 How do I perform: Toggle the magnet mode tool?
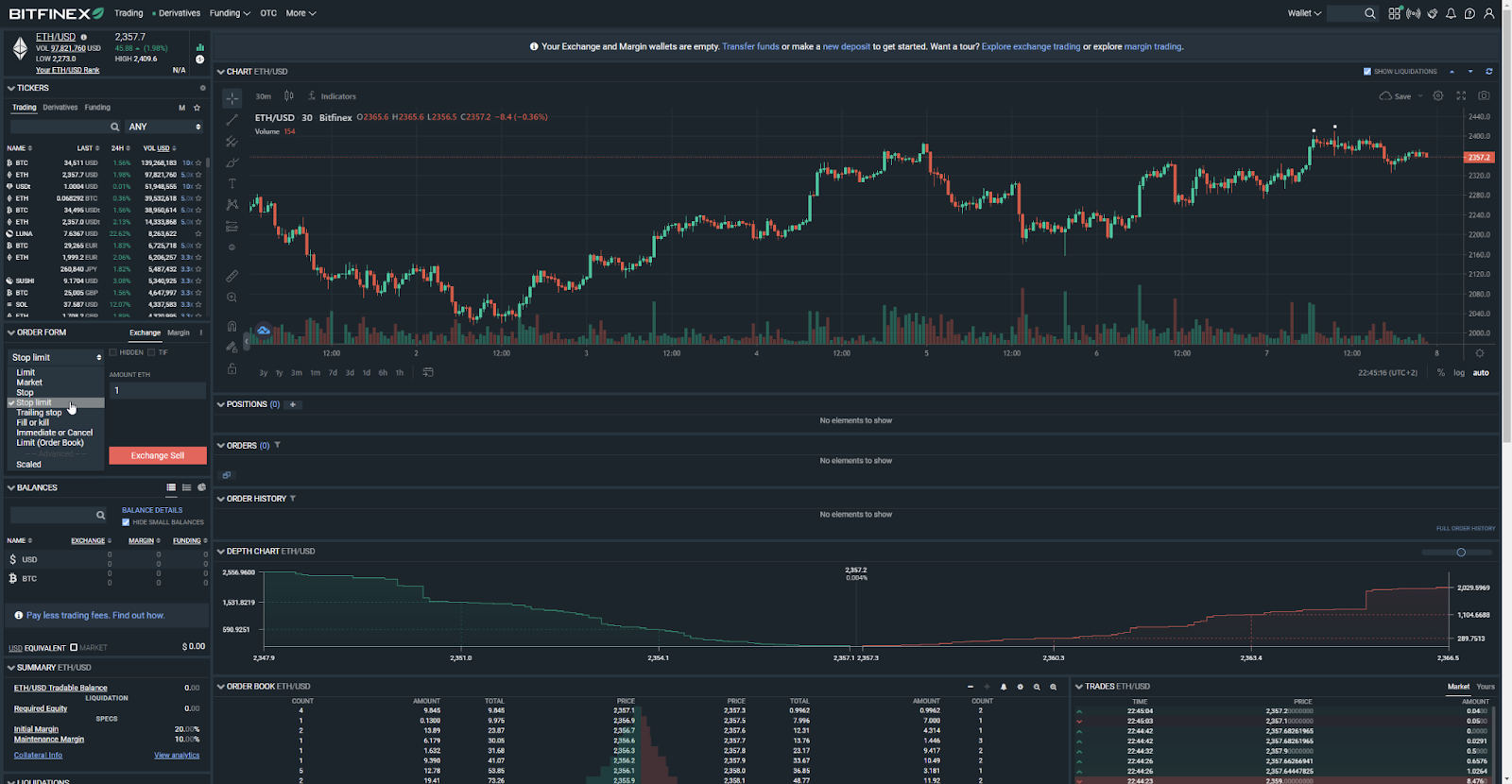coord(232,326)
